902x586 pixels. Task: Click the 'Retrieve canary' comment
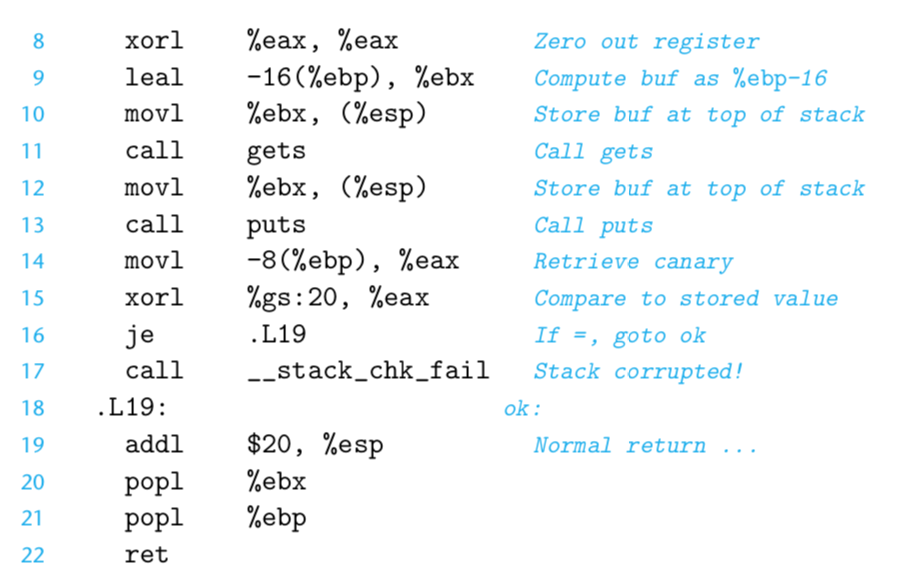pos(633,262)
